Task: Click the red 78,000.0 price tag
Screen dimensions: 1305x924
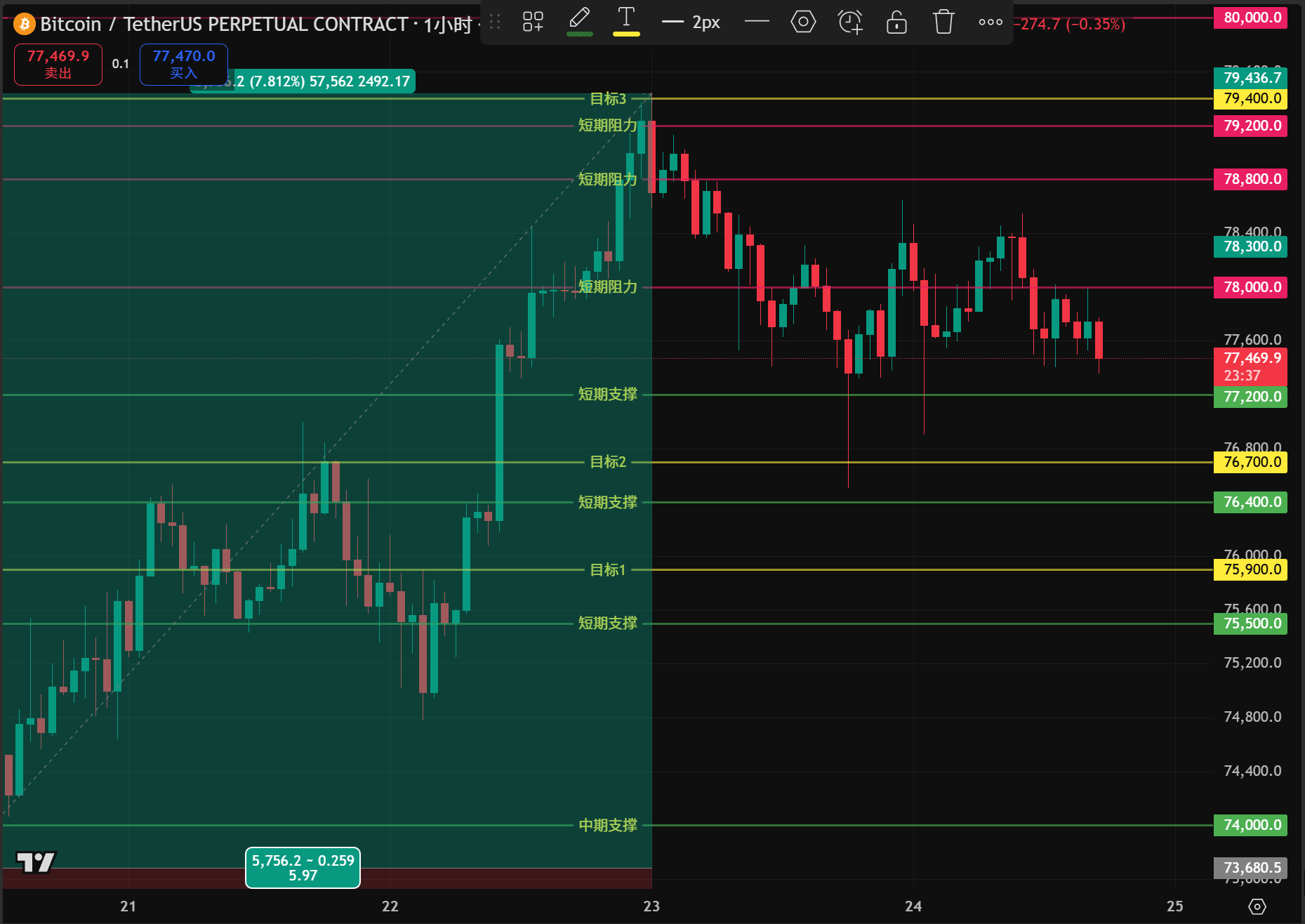Action: pyautogui.click(x=1250, y=287)
